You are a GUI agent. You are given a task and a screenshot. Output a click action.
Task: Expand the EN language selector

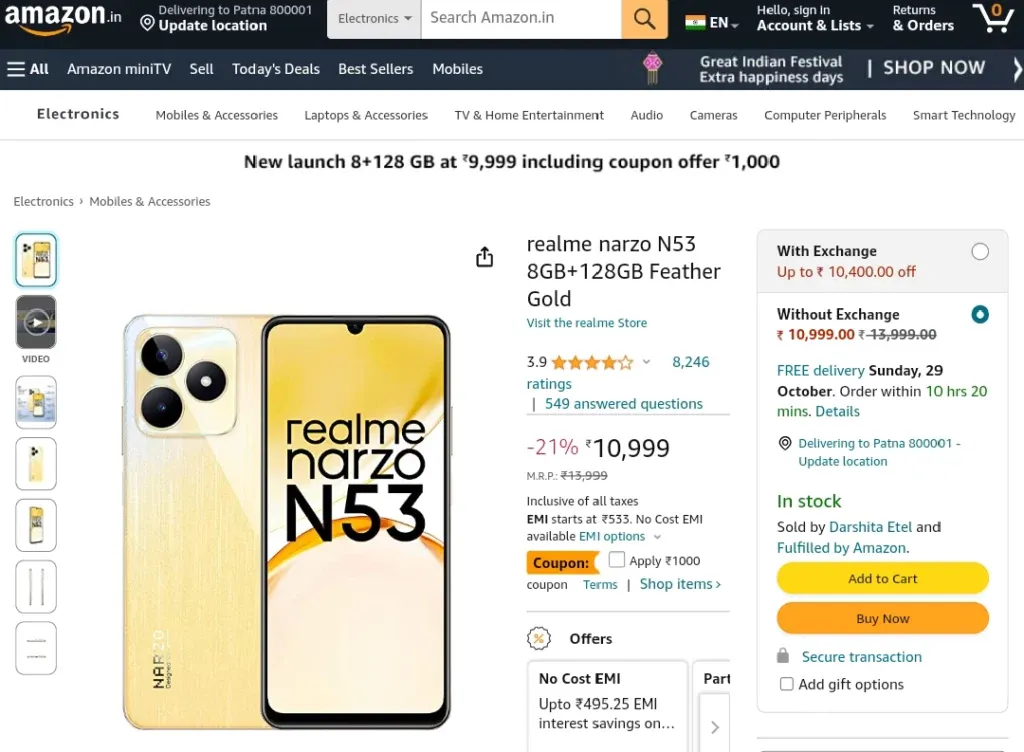pyautogui.click(x=712, y=23)
